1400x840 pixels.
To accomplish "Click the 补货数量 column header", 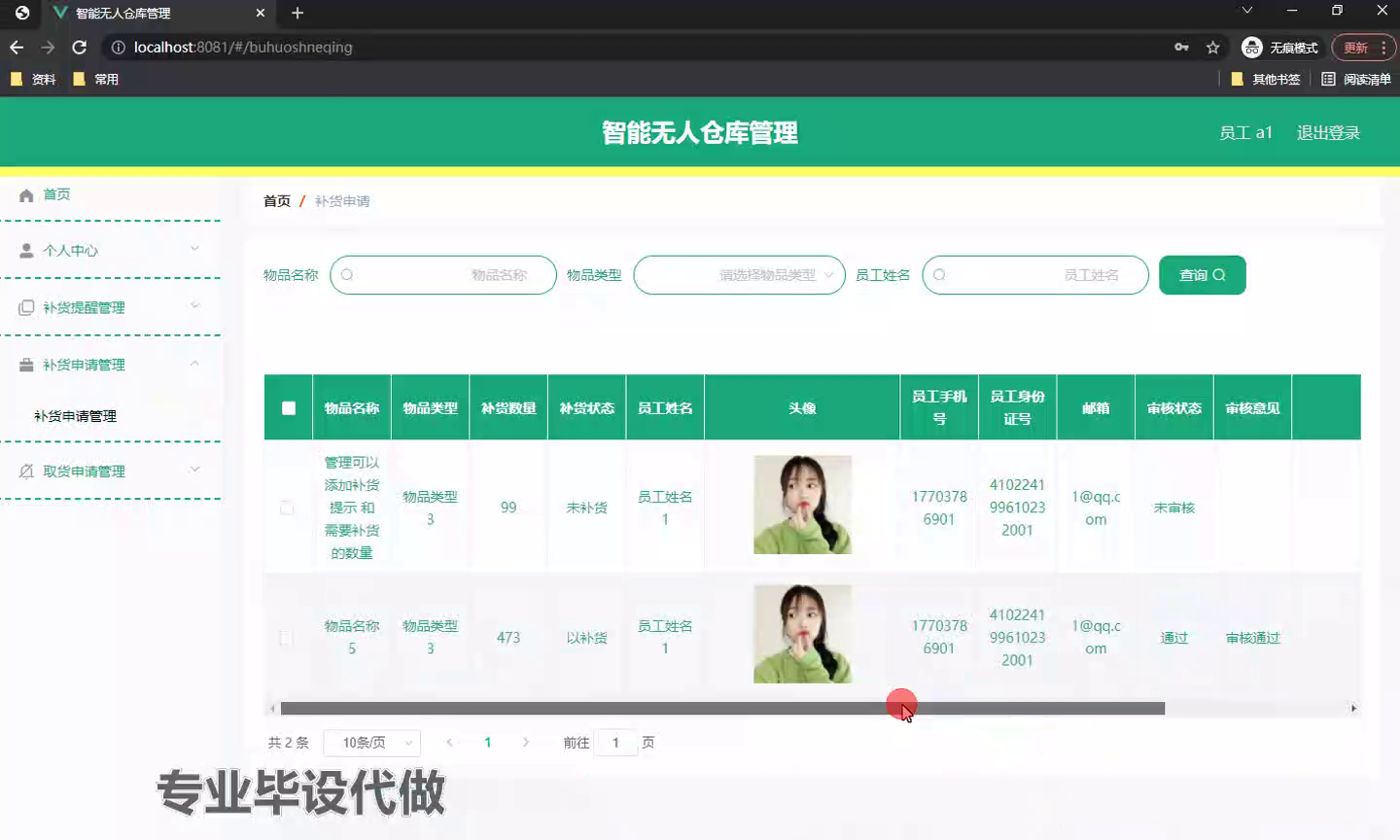I will pos(508,408).
